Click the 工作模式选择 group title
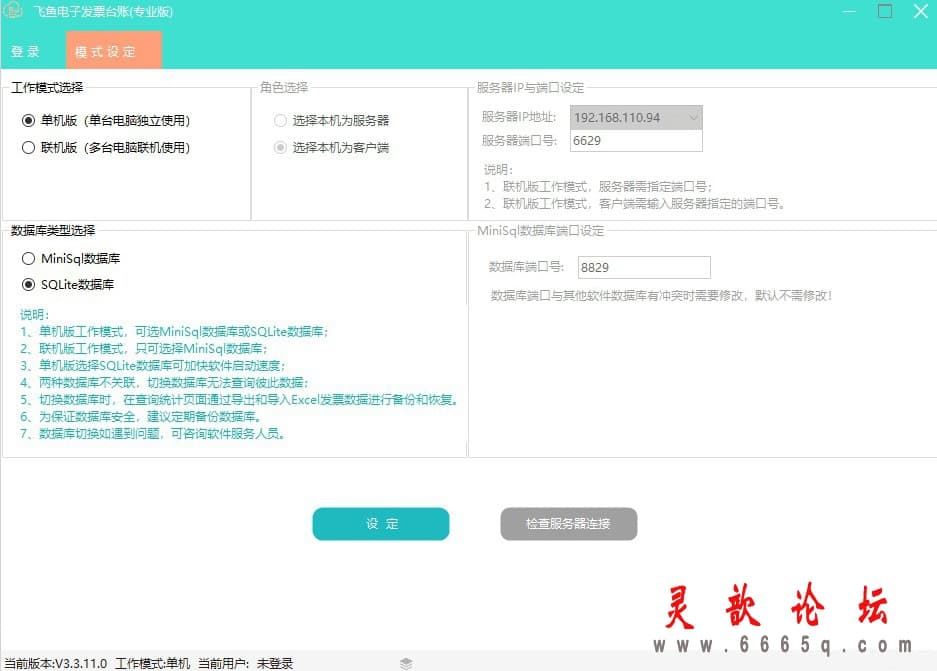This screenshot has height=671, width=937. pyautogui.click(x=47, y=87)
